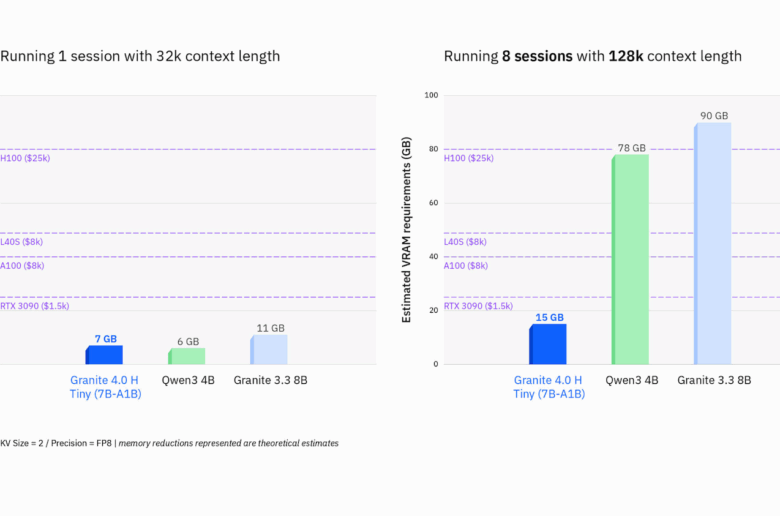Click the green 78 GB bar
The width and height of the screenshot is (780, 516).
pyautogui.click(x=630, y=259)
